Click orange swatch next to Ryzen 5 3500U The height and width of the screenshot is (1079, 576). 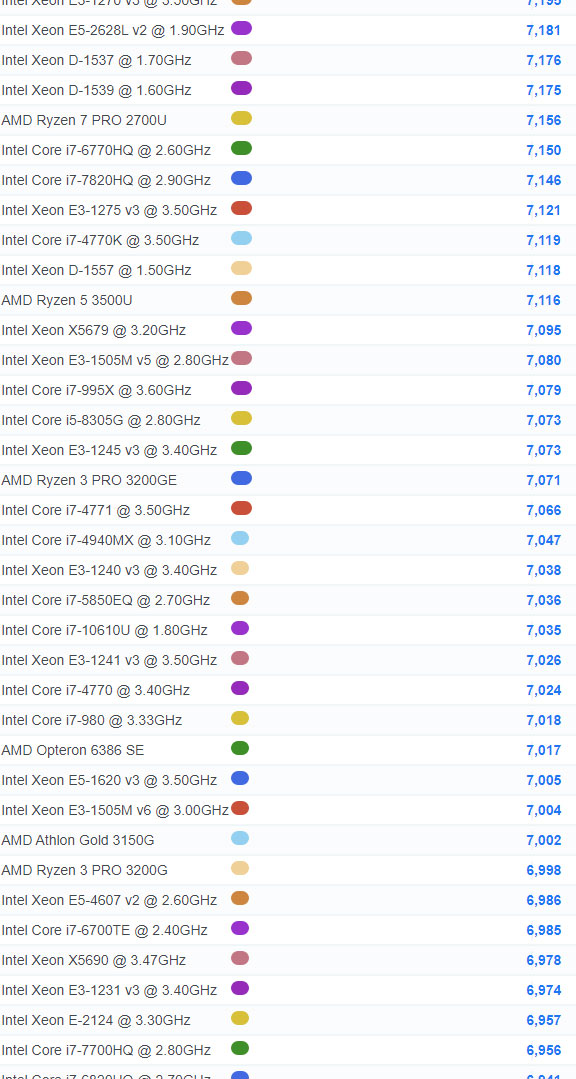(x=242, y=298)
